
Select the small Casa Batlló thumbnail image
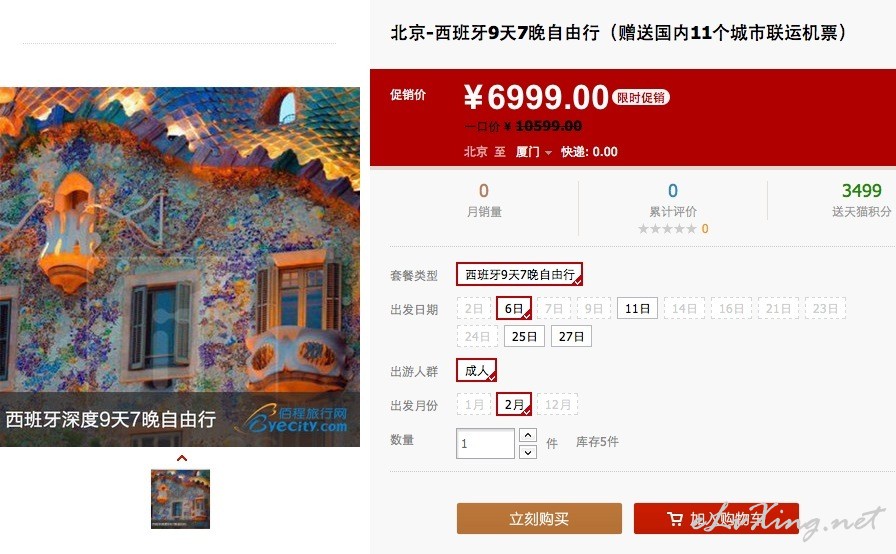coord(181,499)
